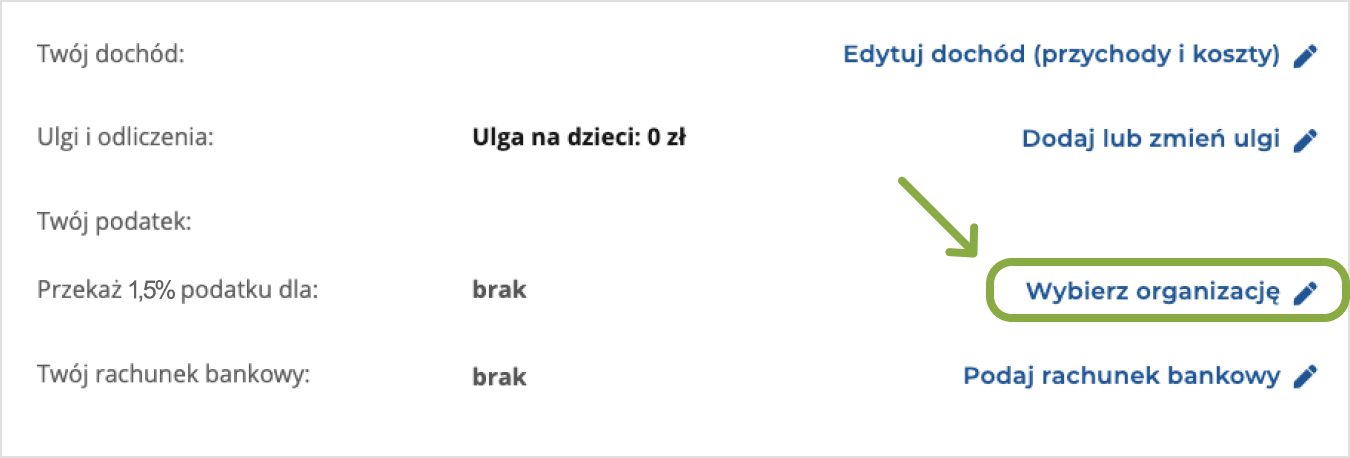The width and height of the screenshot is (1350, 458).
Task: Click the Ulgi i odliczenia label
Action: coord(126,138)
